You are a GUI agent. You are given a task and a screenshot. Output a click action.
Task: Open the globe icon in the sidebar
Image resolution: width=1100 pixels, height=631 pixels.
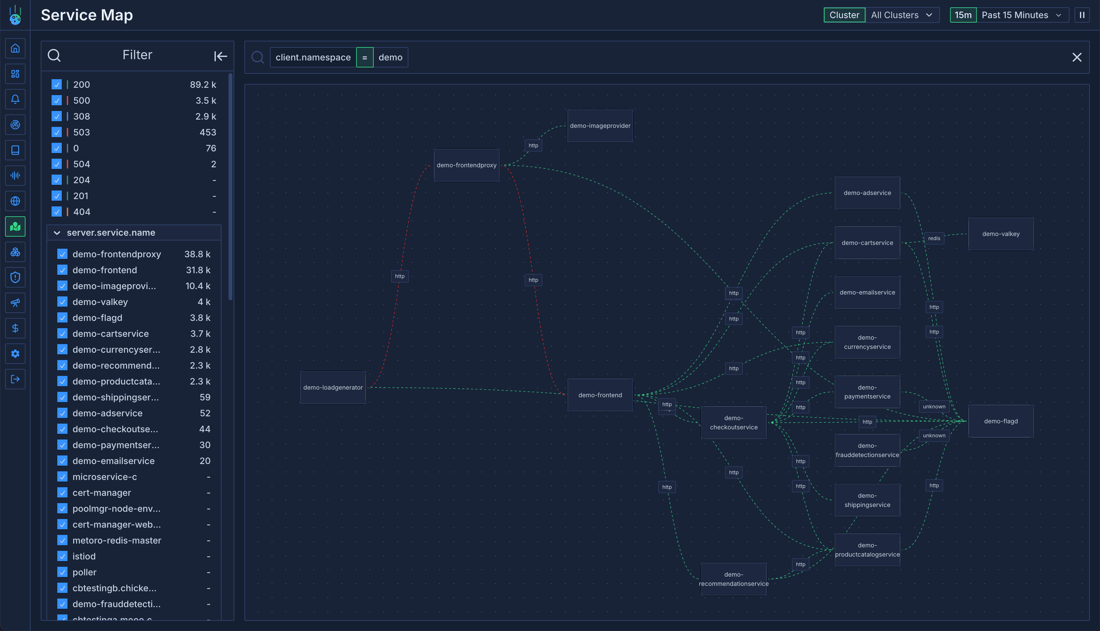tap(15, 201)
